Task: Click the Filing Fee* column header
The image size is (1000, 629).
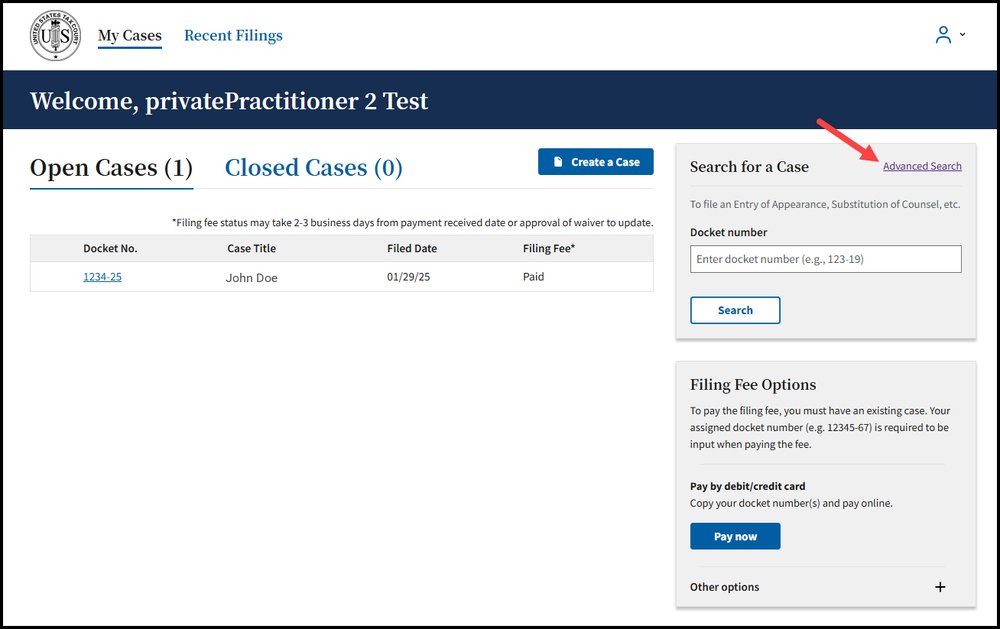Action: point(549,249)
